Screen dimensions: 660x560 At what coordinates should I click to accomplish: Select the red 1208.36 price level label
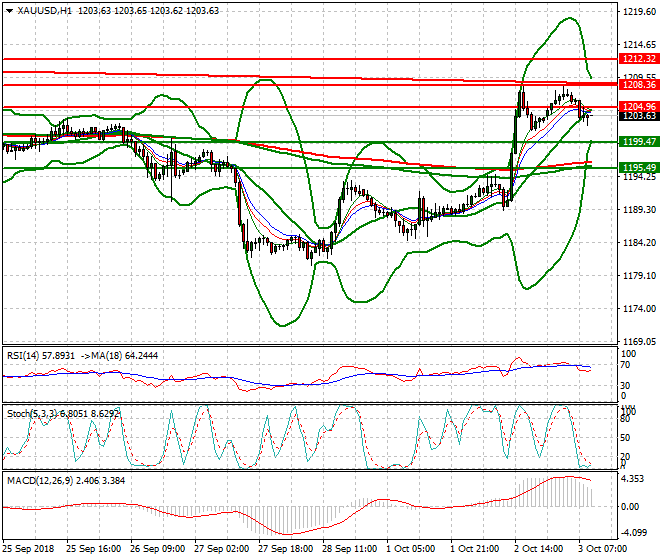tap(639, 85)
